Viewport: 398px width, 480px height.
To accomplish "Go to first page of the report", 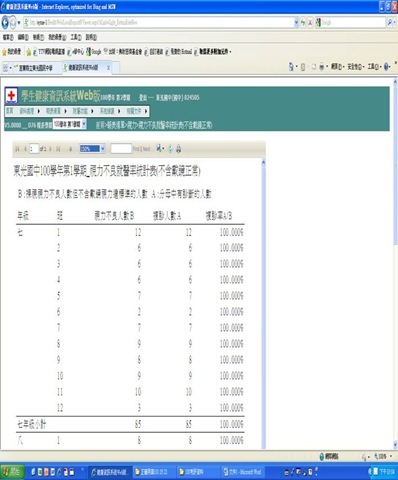I will [17, 149].
